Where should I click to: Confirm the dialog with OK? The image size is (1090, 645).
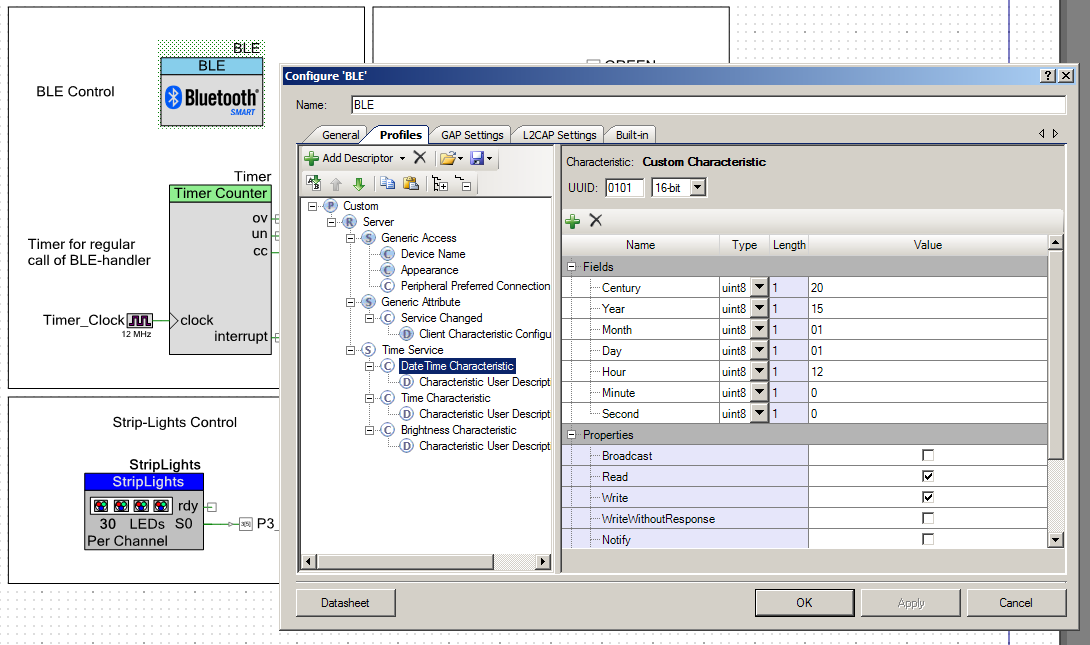coord(804,603)
